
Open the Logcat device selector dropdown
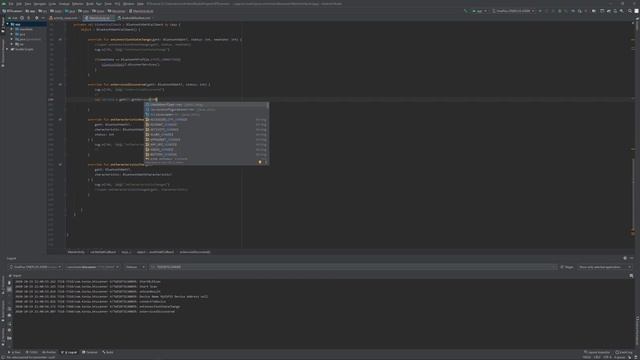(35, 267)
